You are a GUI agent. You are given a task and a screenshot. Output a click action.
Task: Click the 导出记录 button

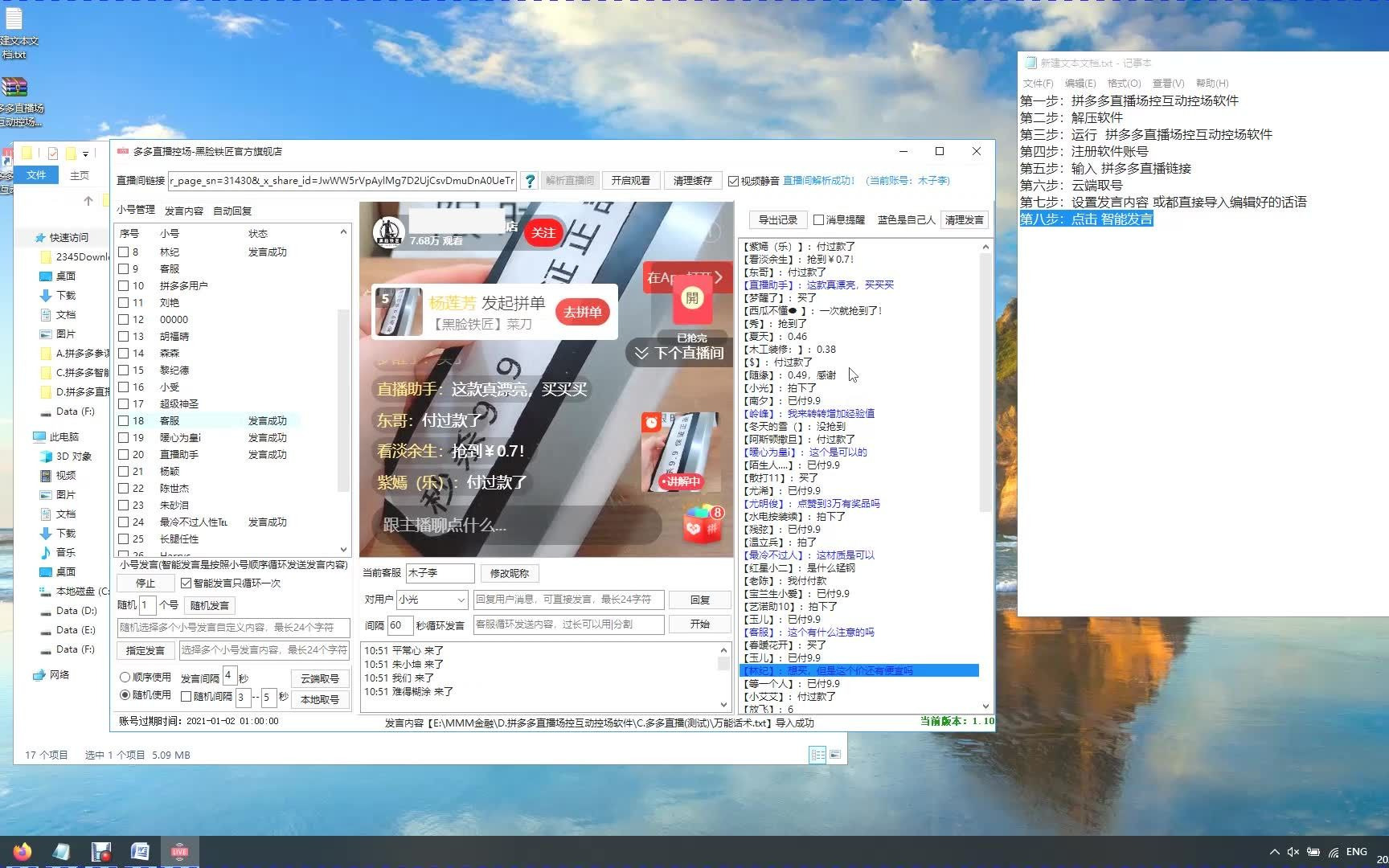click(778, 219)
